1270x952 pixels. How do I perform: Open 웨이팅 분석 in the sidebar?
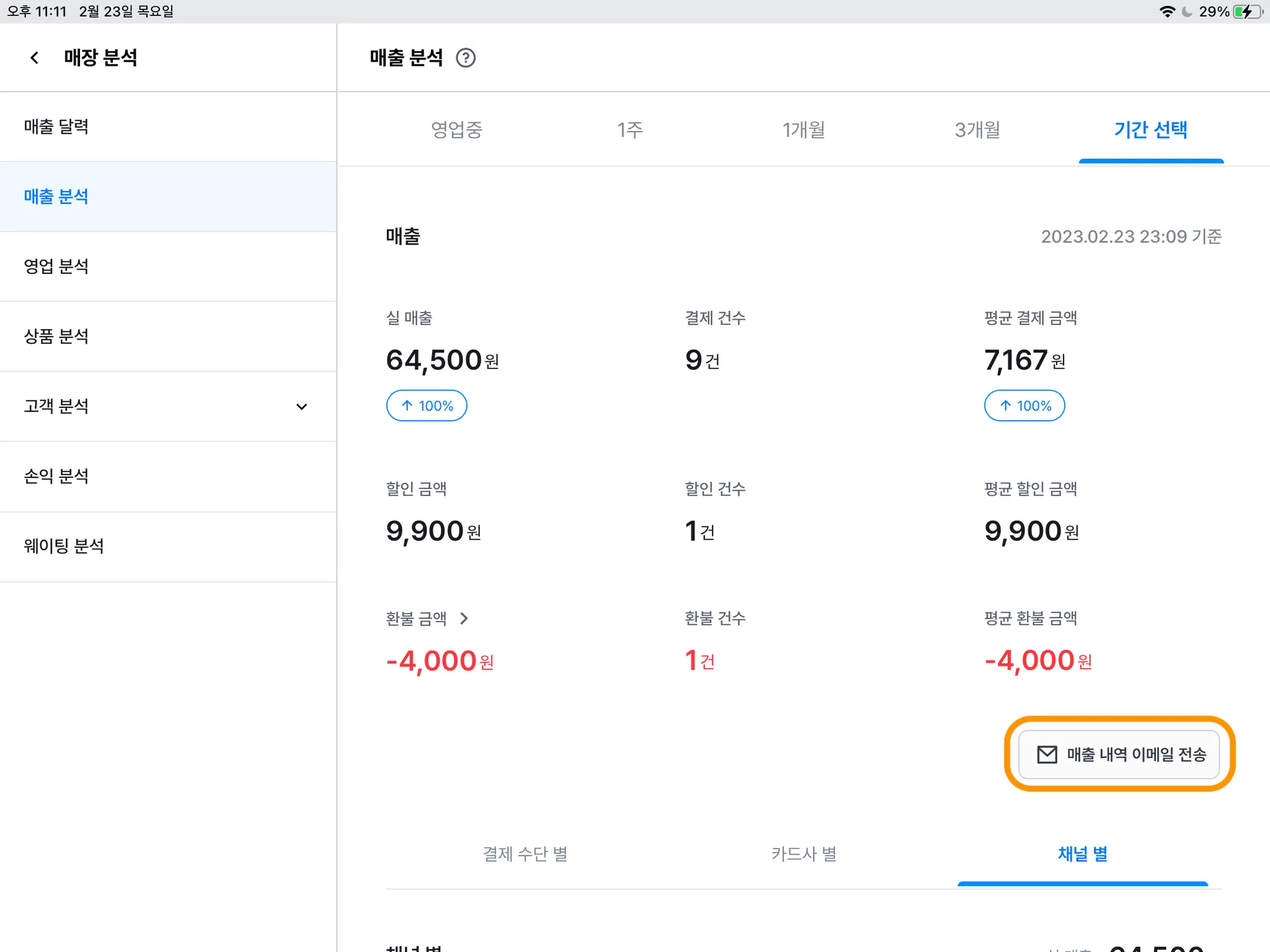63,546
